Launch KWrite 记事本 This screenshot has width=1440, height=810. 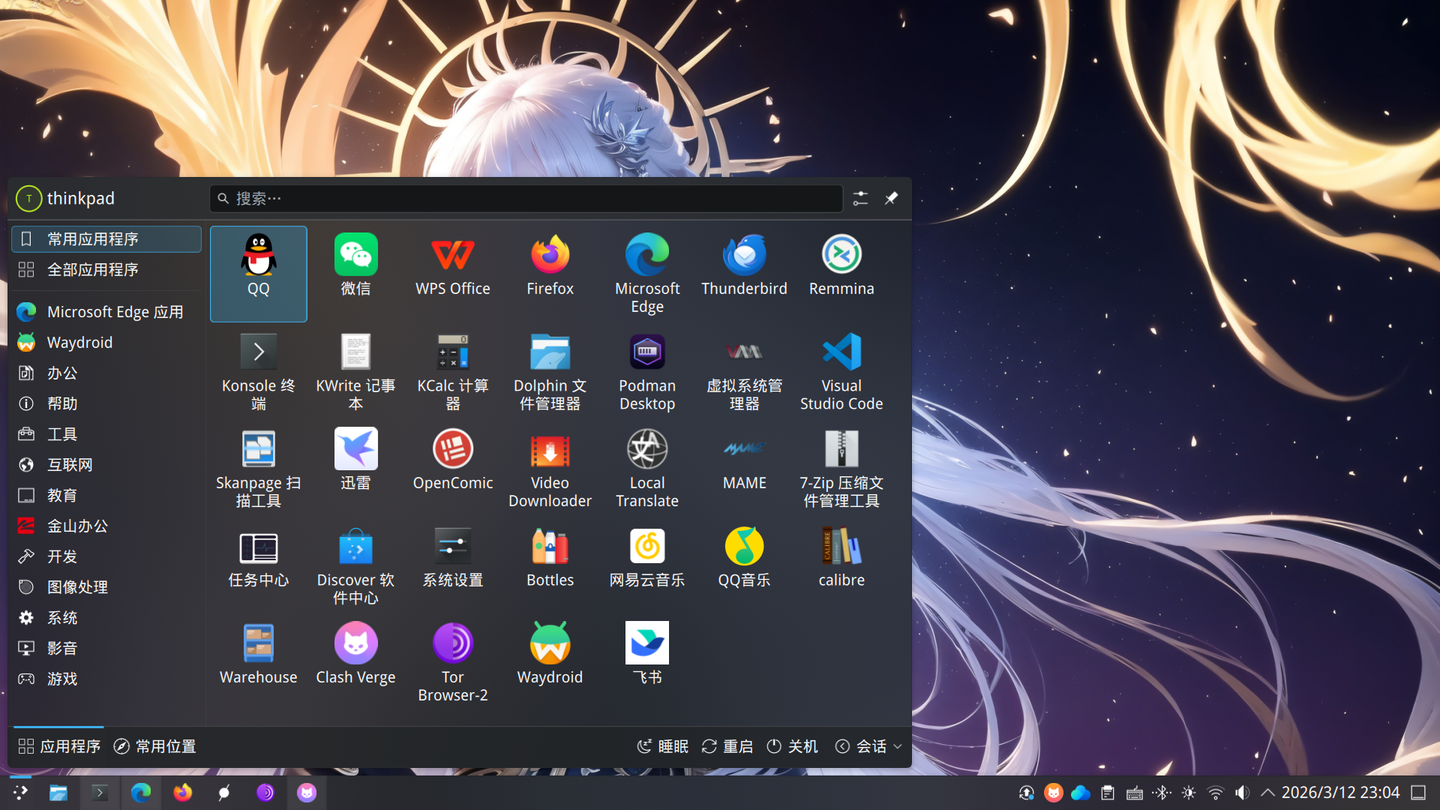(x=355, y=372)
